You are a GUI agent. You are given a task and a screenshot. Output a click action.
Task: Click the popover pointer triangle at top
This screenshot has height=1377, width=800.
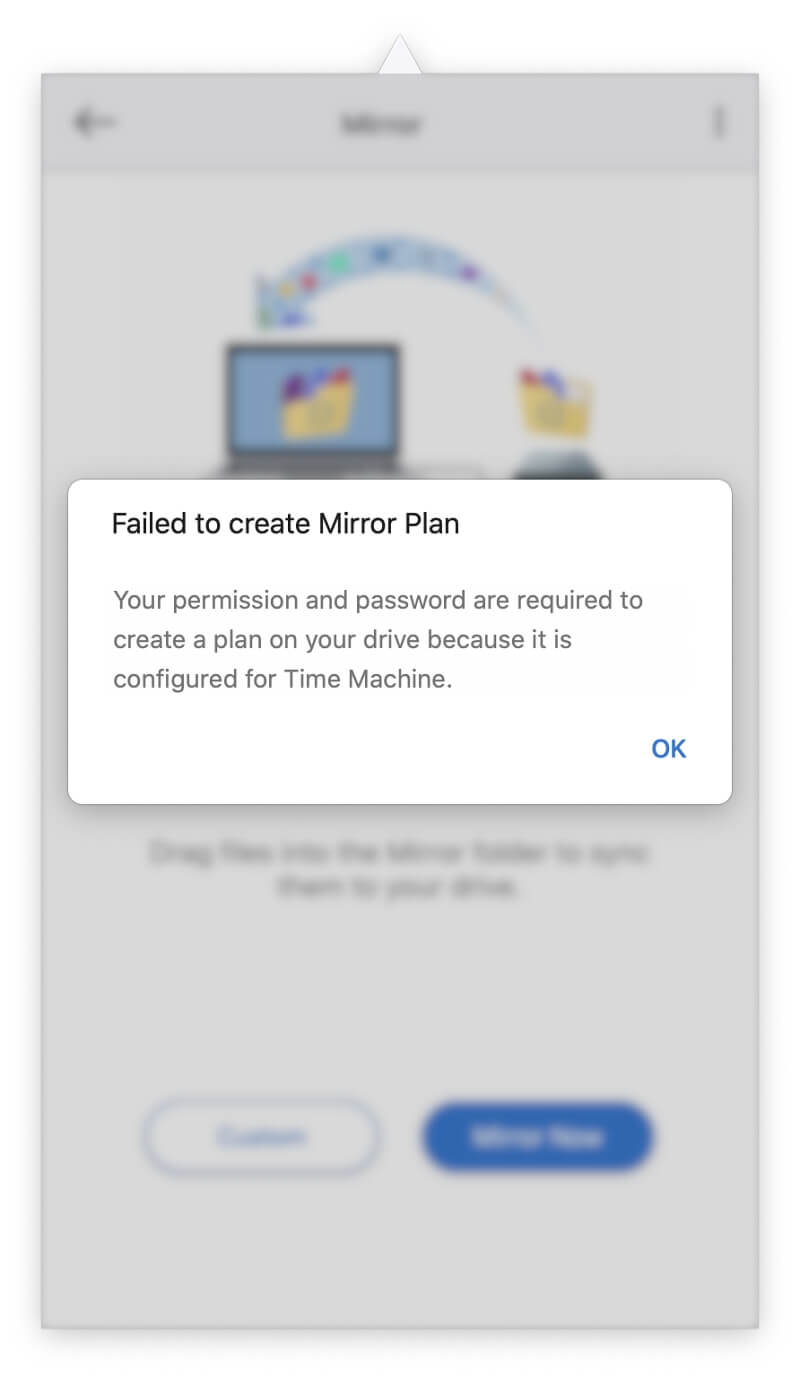(400, 55)
